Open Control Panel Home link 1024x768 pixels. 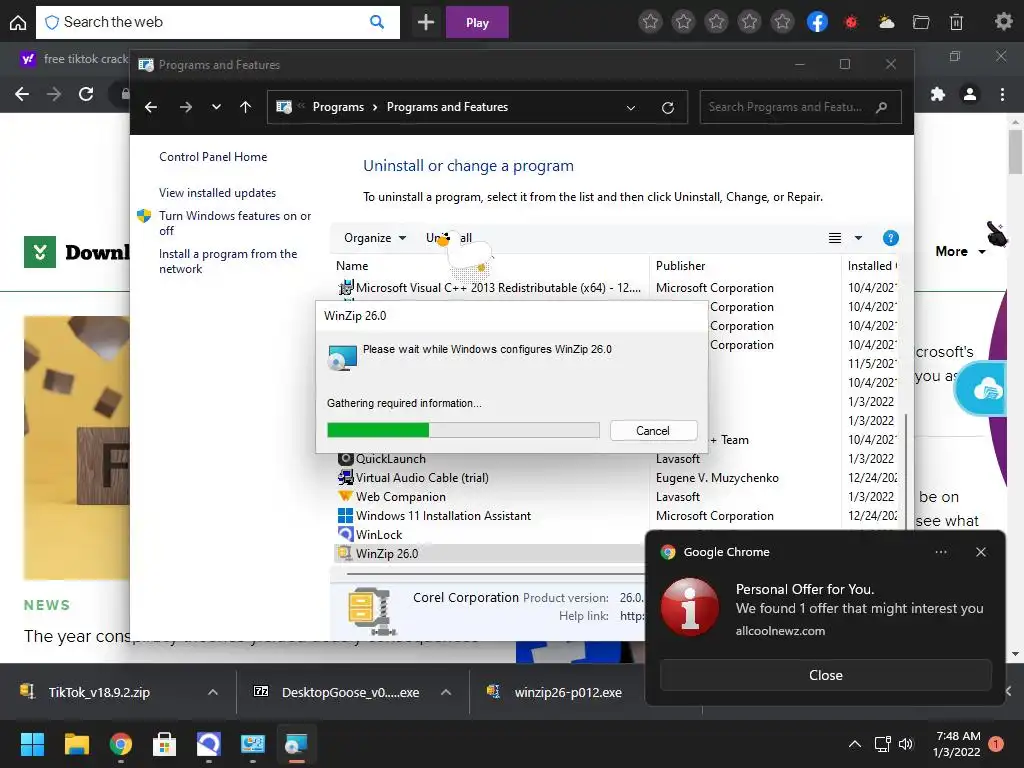coord(213,157)
